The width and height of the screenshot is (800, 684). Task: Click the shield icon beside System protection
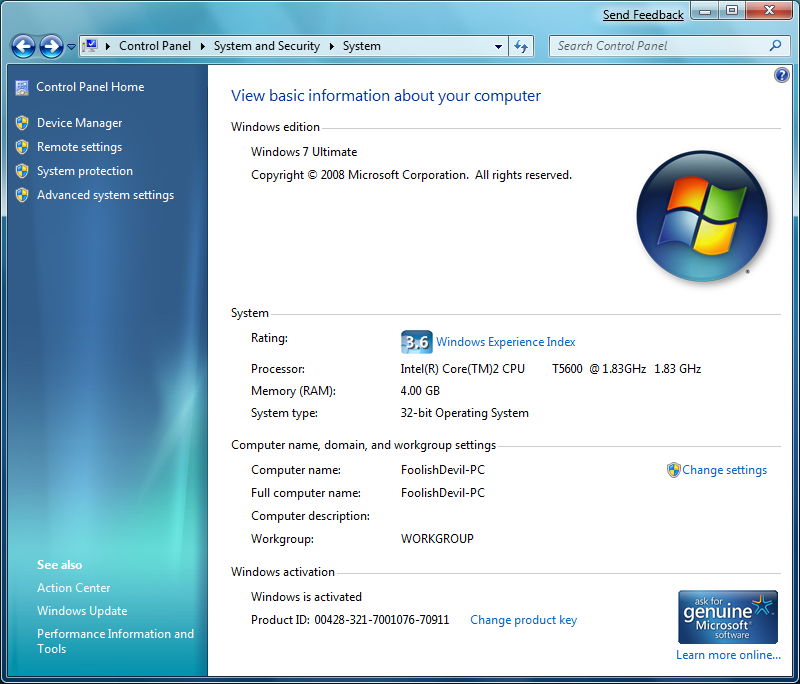22,171
